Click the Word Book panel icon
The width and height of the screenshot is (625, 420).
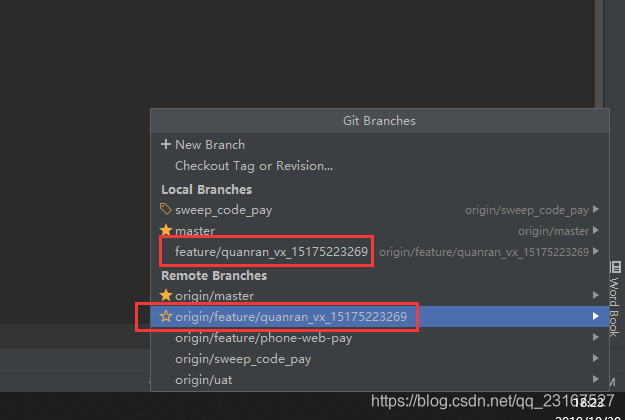tap(616, 267)
